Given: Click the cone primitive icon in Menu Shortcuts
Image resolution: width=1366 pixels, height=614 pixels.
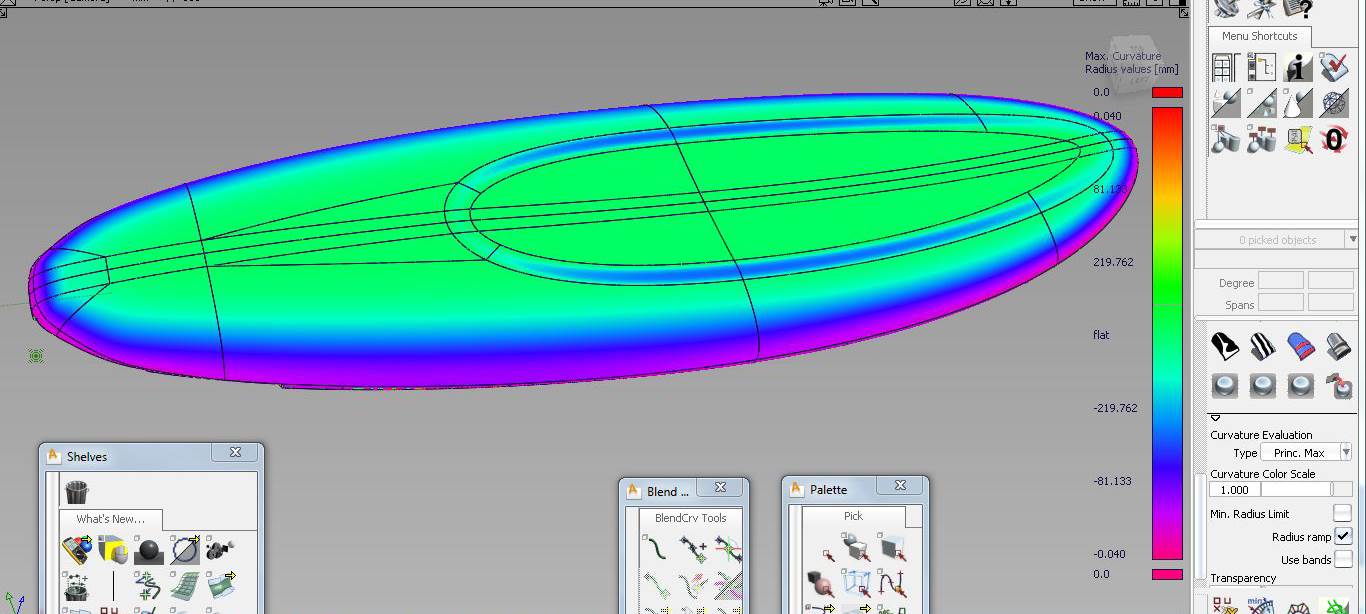Looking at the screenshot, I should (1298, 103).
